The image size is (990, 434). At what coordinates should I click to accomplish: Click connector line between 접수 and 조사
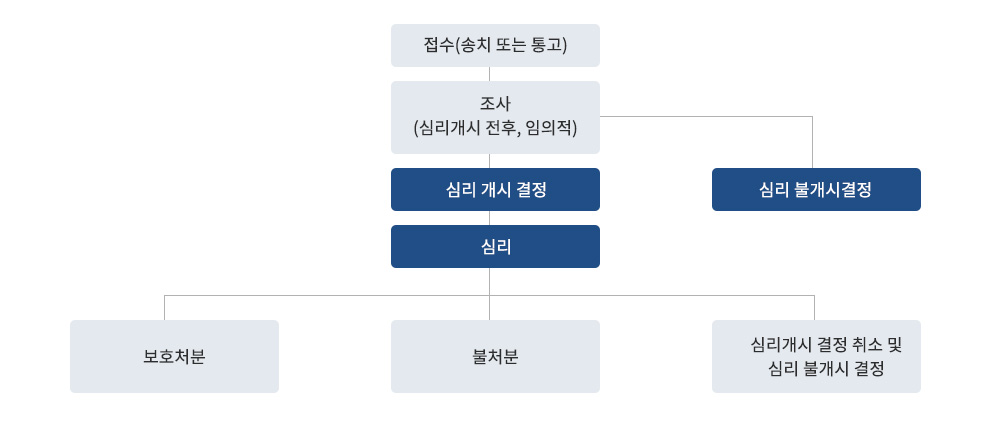490,74
